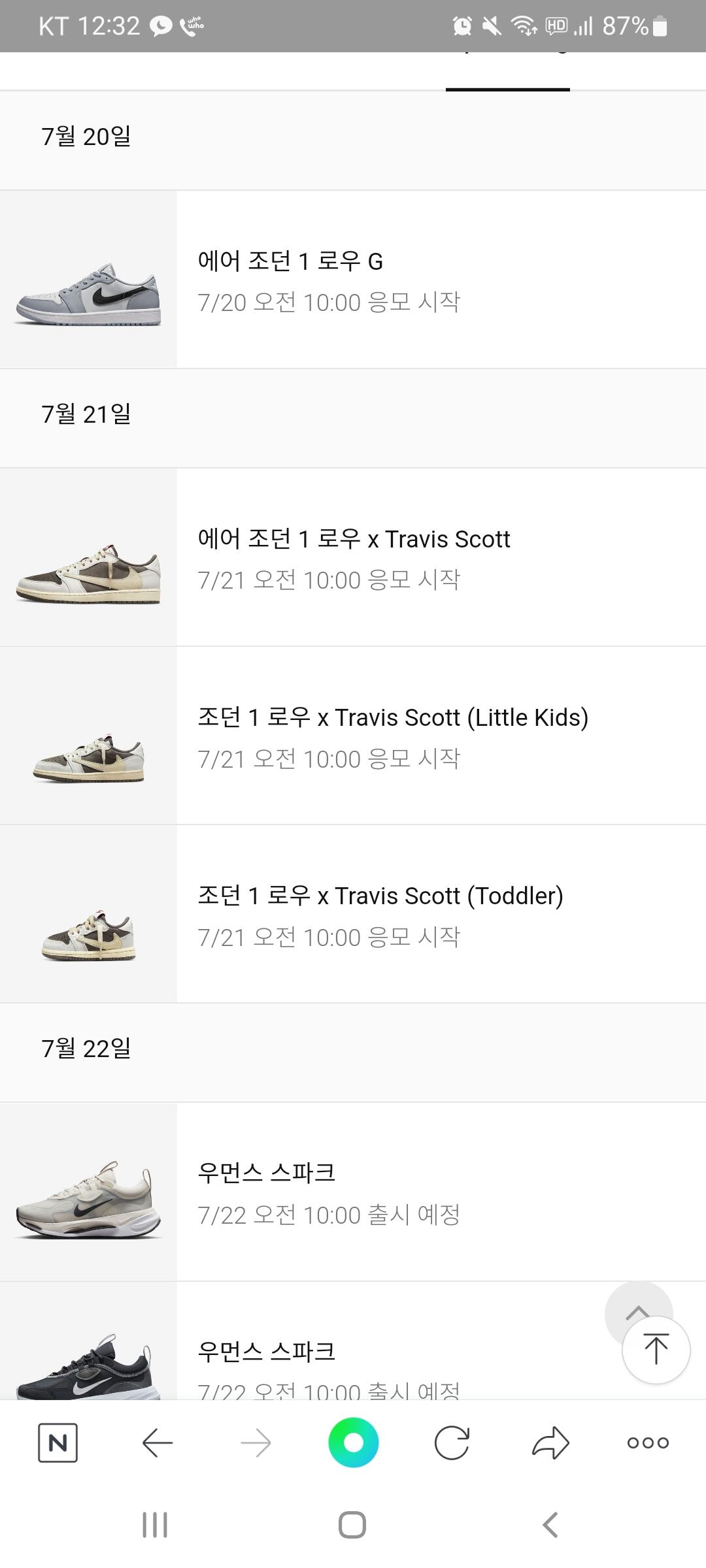706x1568 pixels.
Task: Share this page using share arrow
Action: (x=550, y=1443)
